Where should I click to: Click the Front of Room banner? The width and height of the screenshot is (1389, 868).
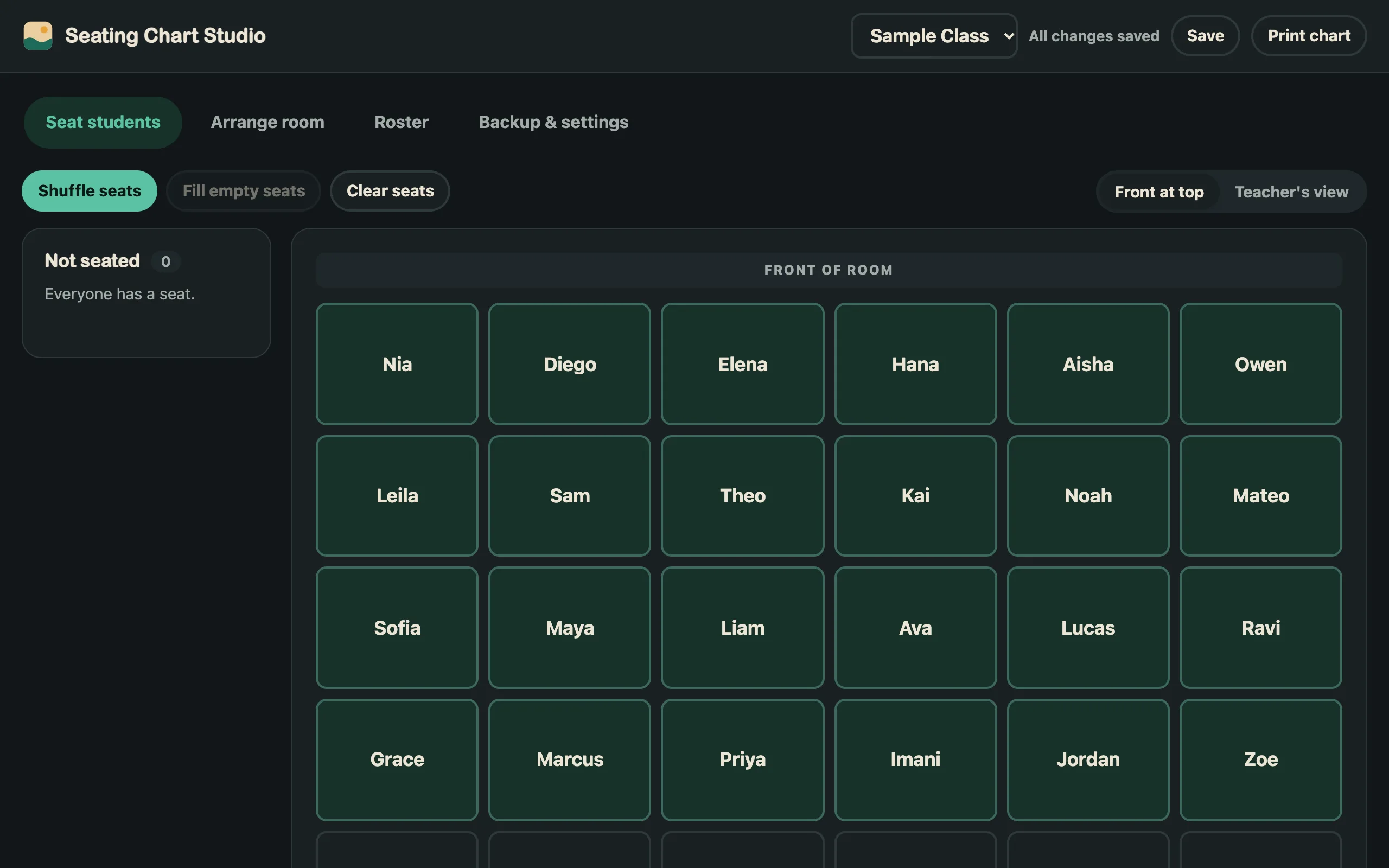click(x=828, y=270)
